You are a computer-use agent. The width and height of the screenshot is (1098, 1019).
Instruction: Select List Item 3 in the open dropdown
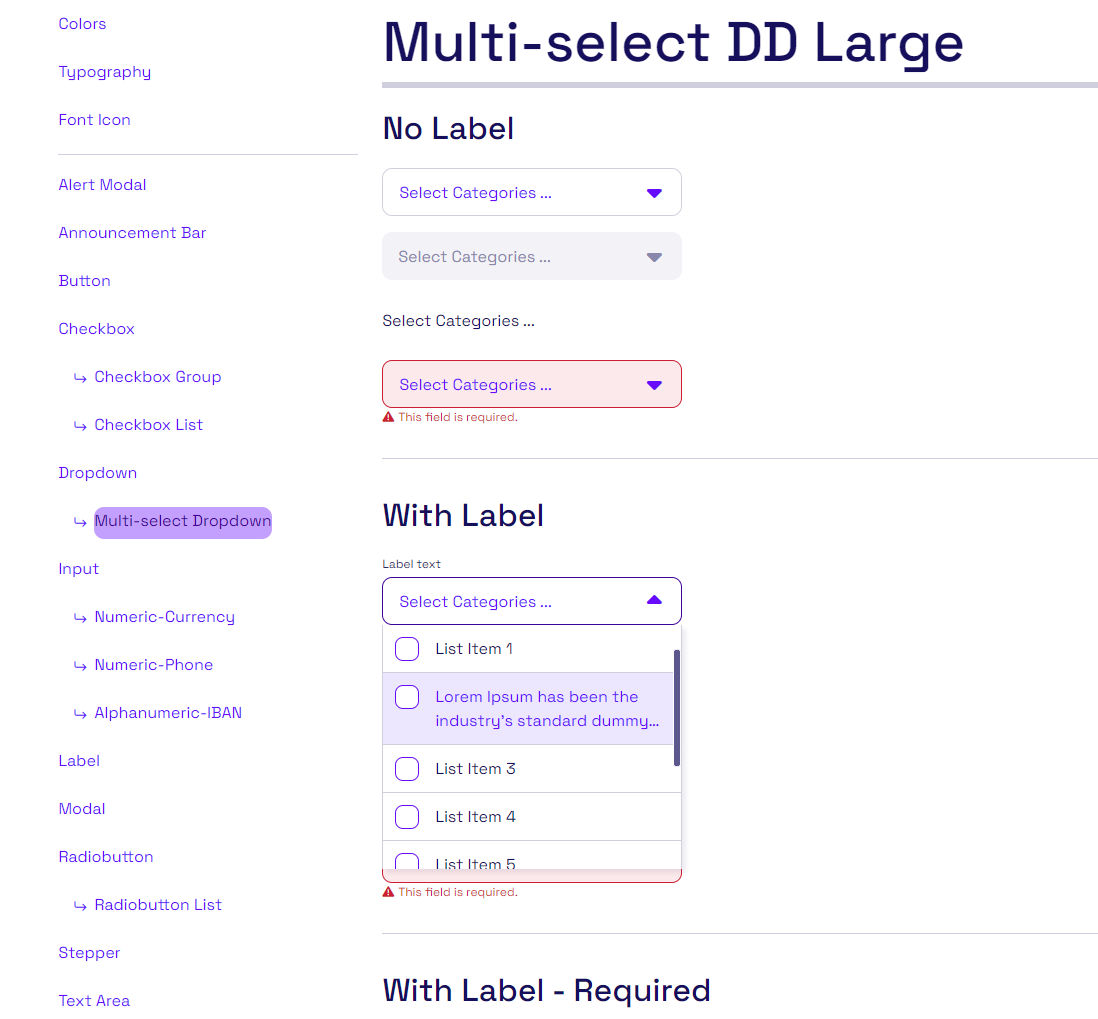[475, 768]
